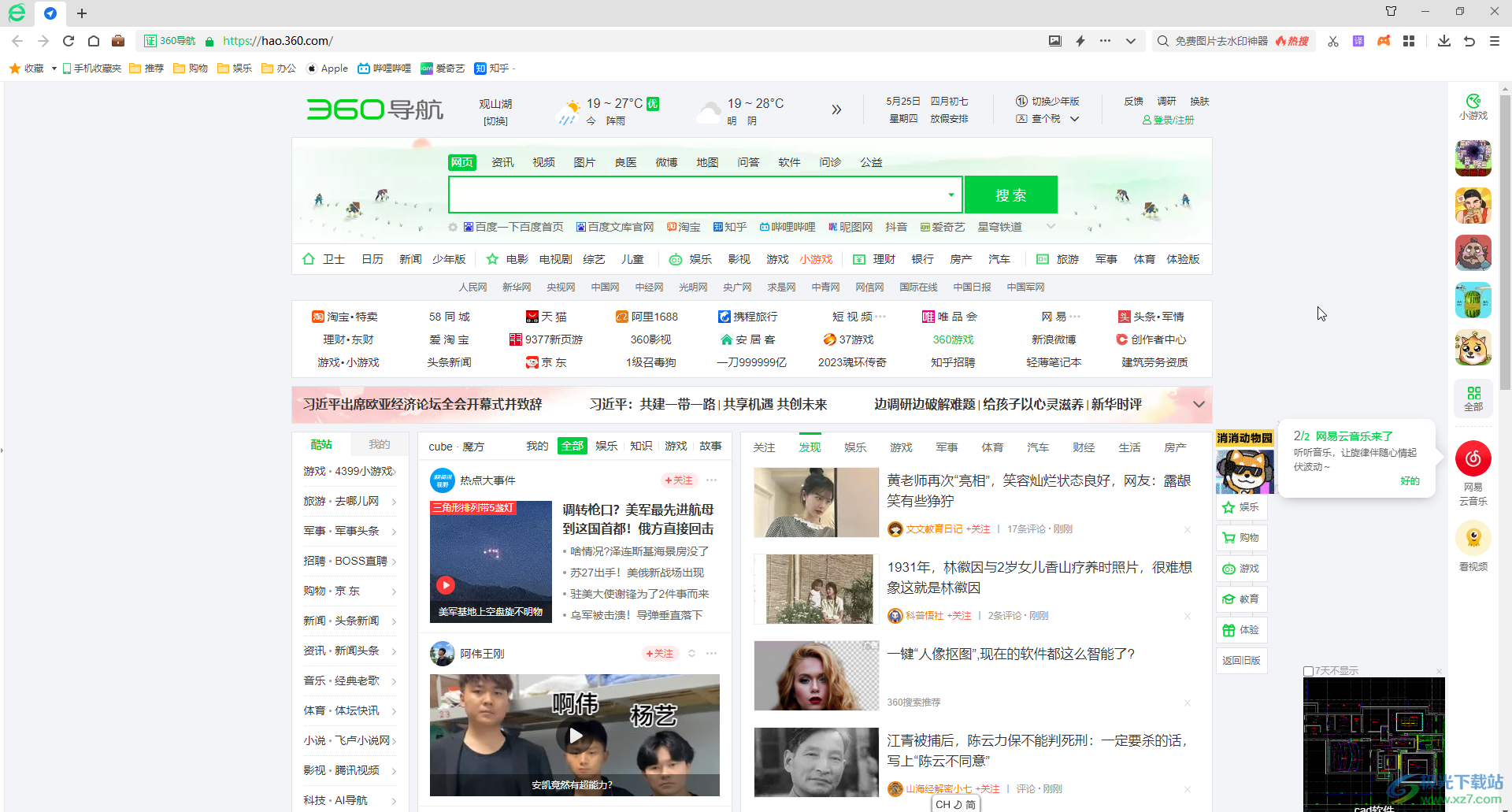
Task: Open the address bar dropdown arrow
Action: pyautogui.click(x=1131, y=41)
